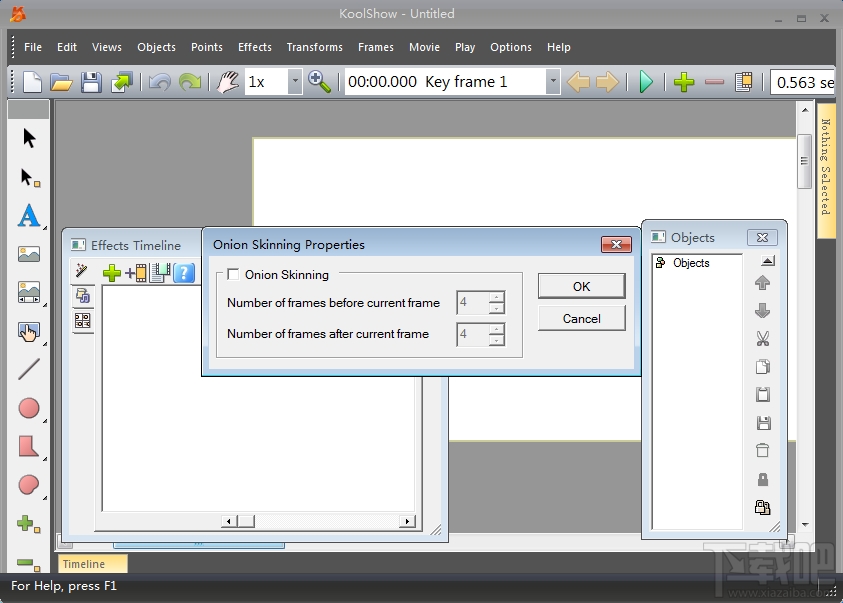
Task: Click the padlock lock icon in Objects panel
Action: tap(762, 479)
